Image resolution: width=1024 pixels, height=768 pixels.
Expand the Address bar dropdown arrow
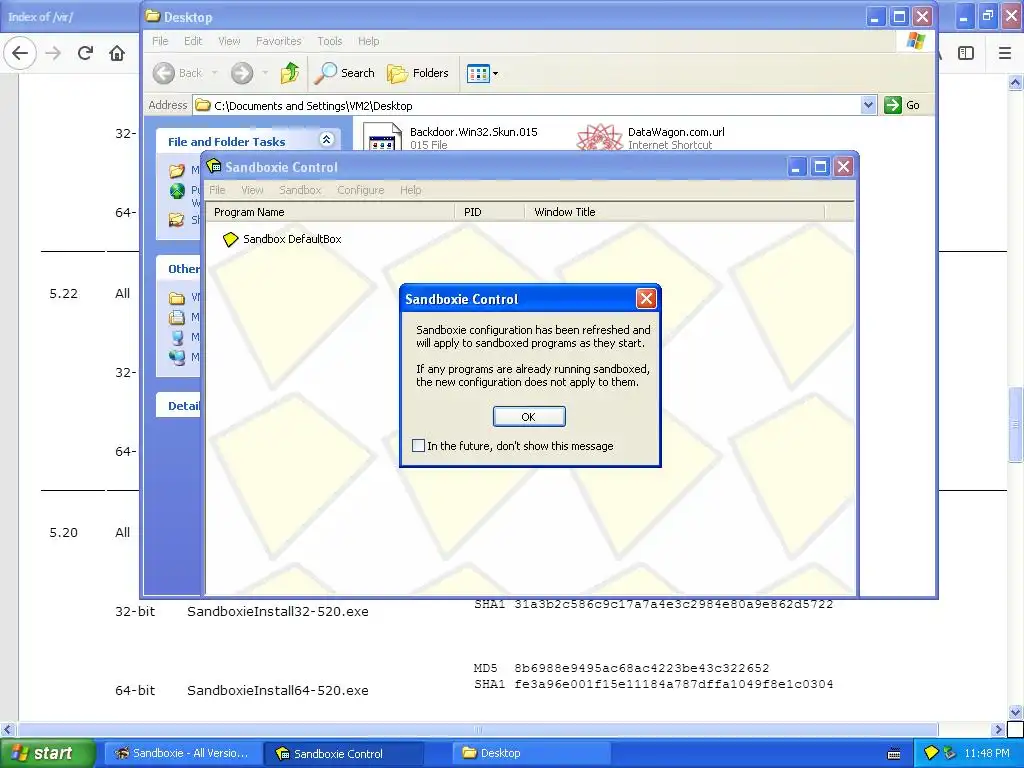point(868,104)
